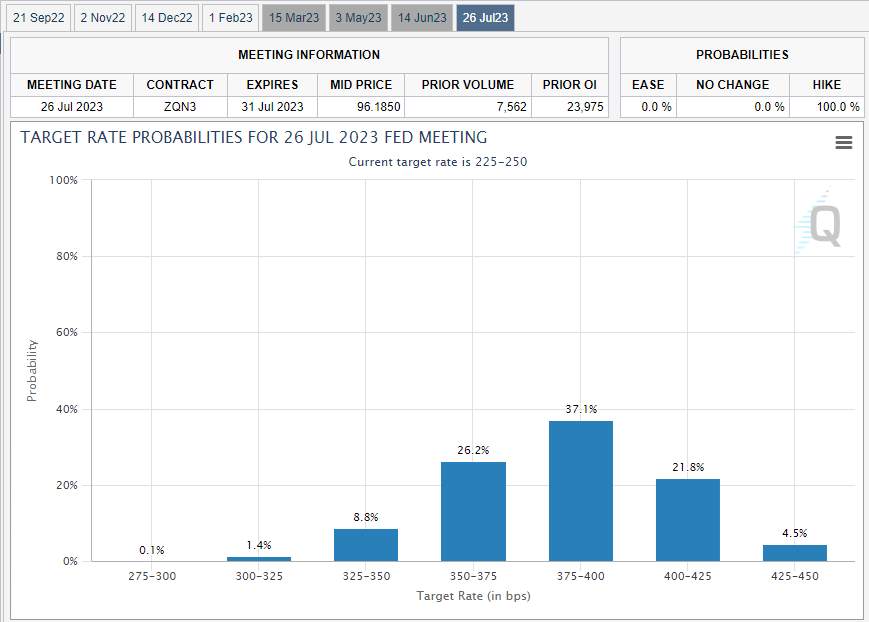Open the chart hamburger menu icon
This screenshot has height=622, width=869.
844,142
